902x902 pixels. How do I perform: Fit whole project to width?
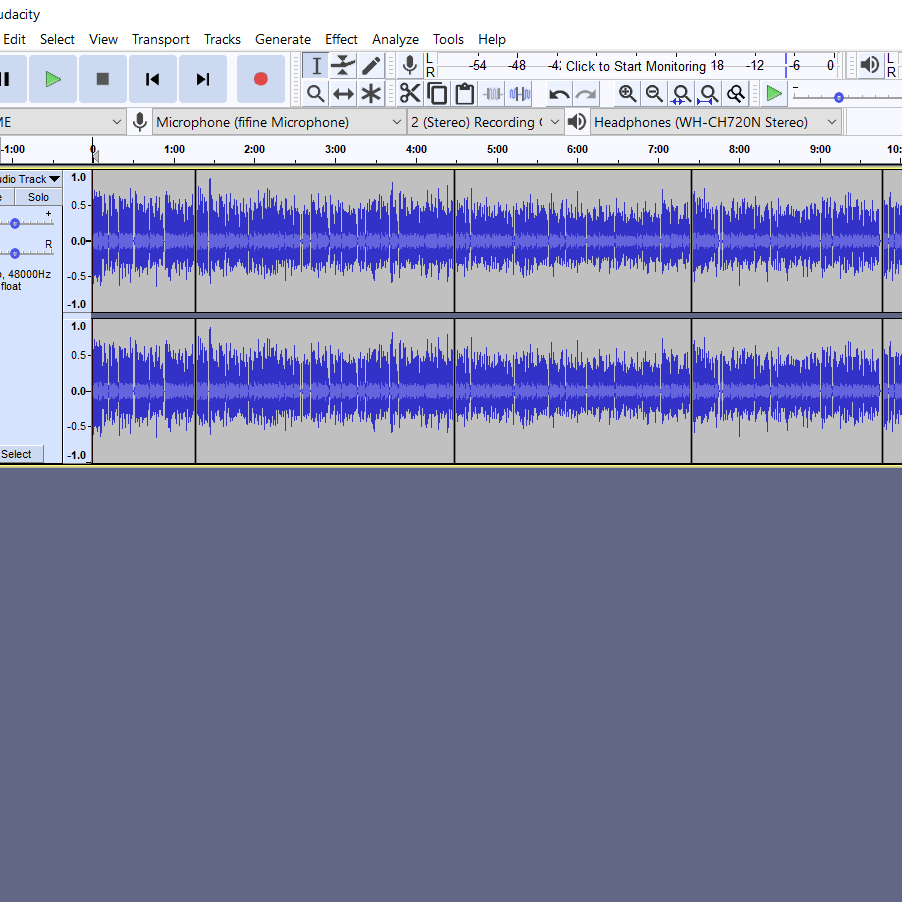708,94
